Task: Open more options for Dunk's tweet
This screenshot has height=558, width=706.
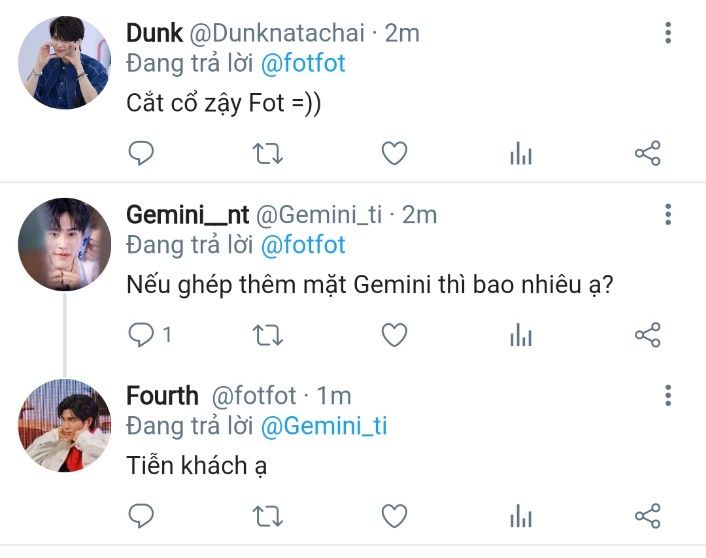Action: (x=668, y=32)
